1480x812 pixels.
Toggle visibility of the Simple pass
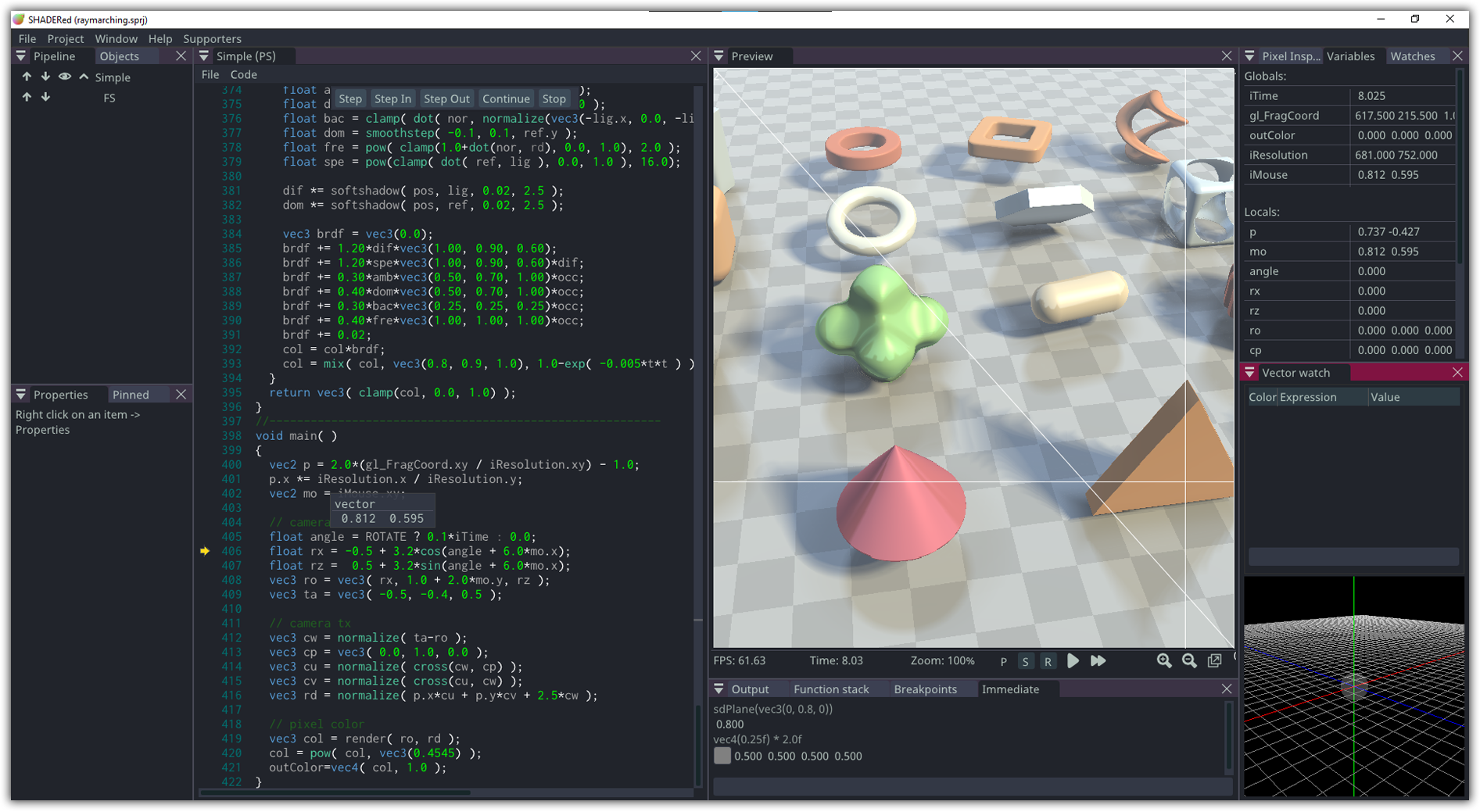(x=64, y=77)
